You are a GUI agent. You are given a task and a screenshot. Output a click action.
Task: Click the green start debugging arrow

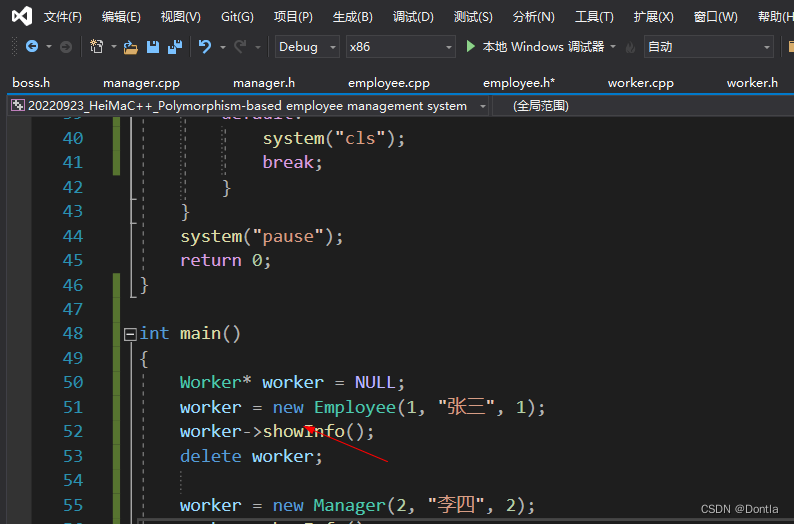pos(470,47)
